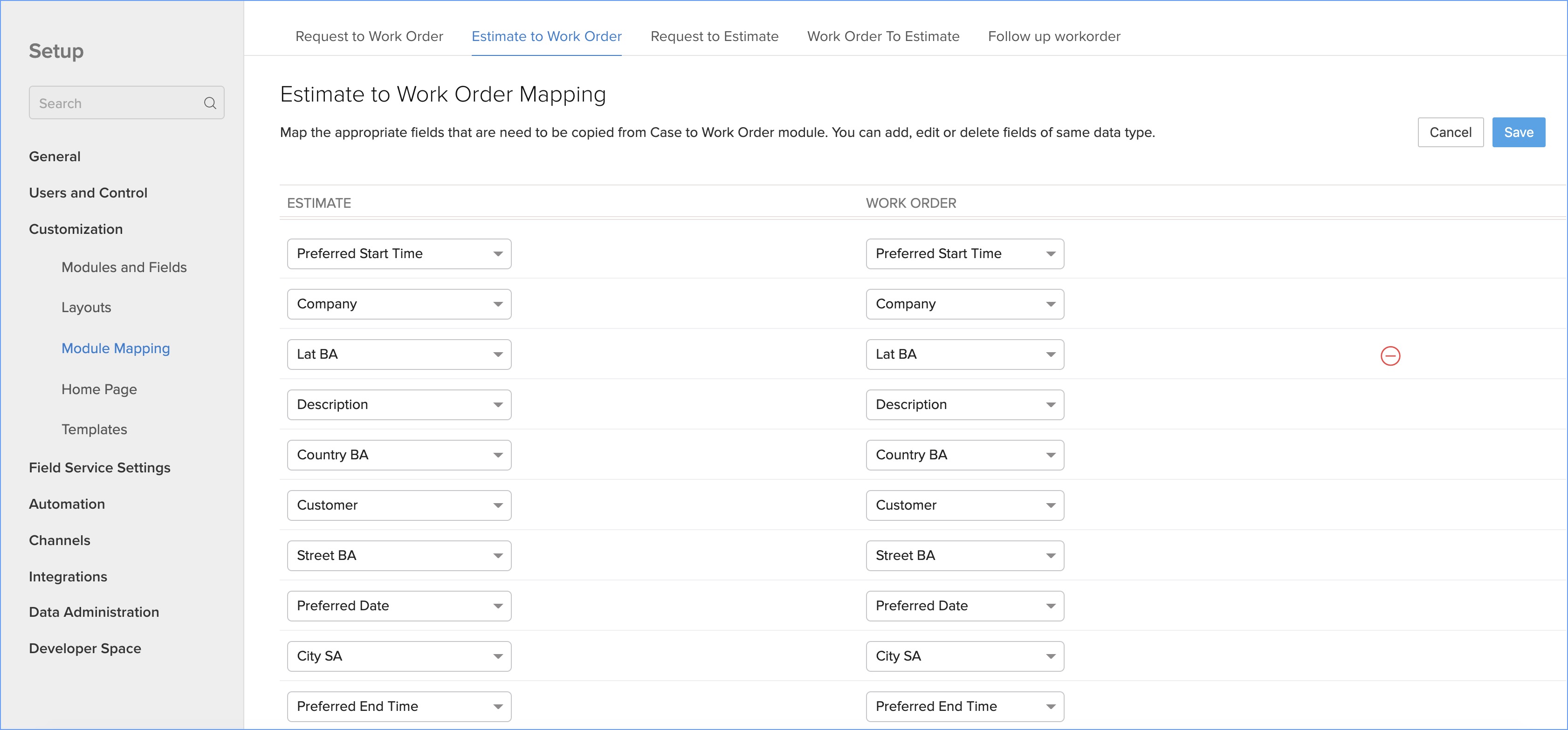Expand Work Order City SA dropdown
1568x730 pixels.
click(x=964, y=656)
